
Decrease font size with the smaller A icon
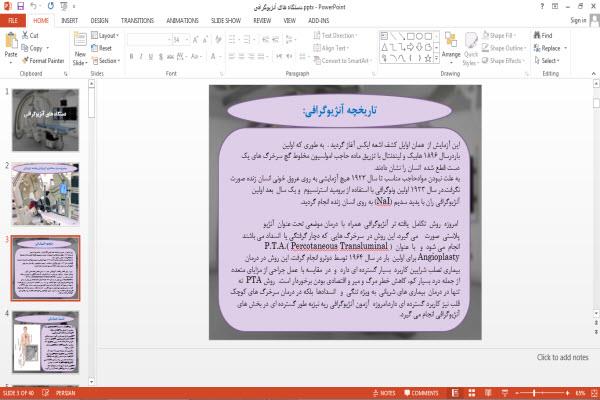(205, 39)
